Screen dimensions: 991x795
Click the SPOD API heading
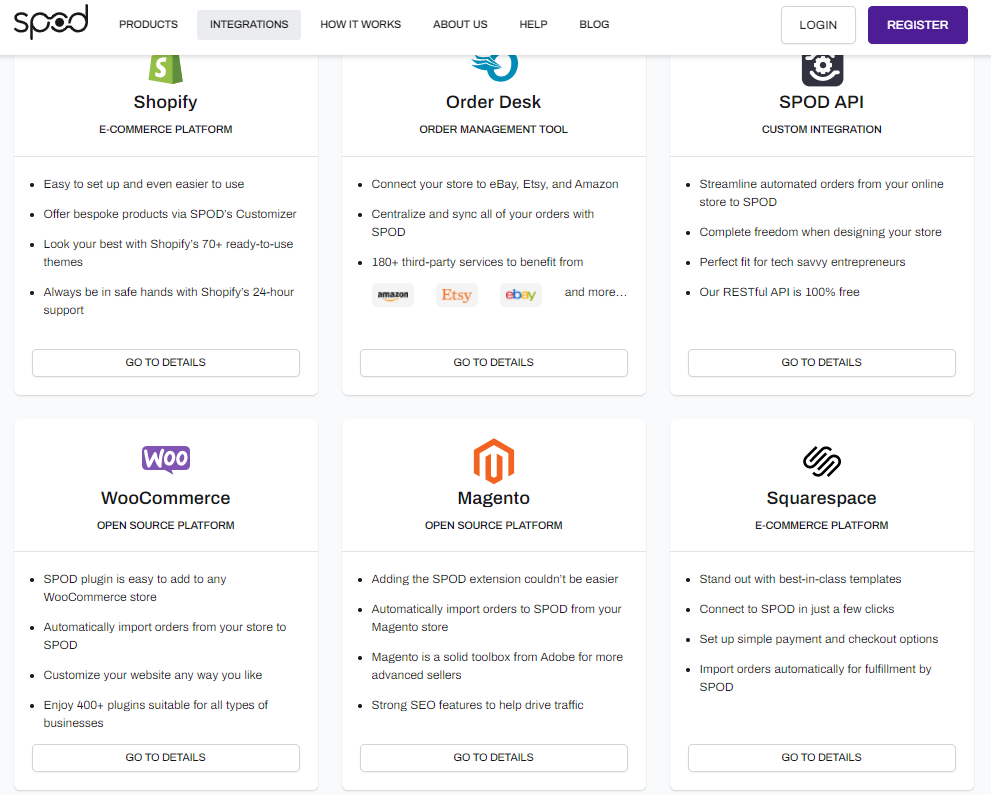[822, 102]
